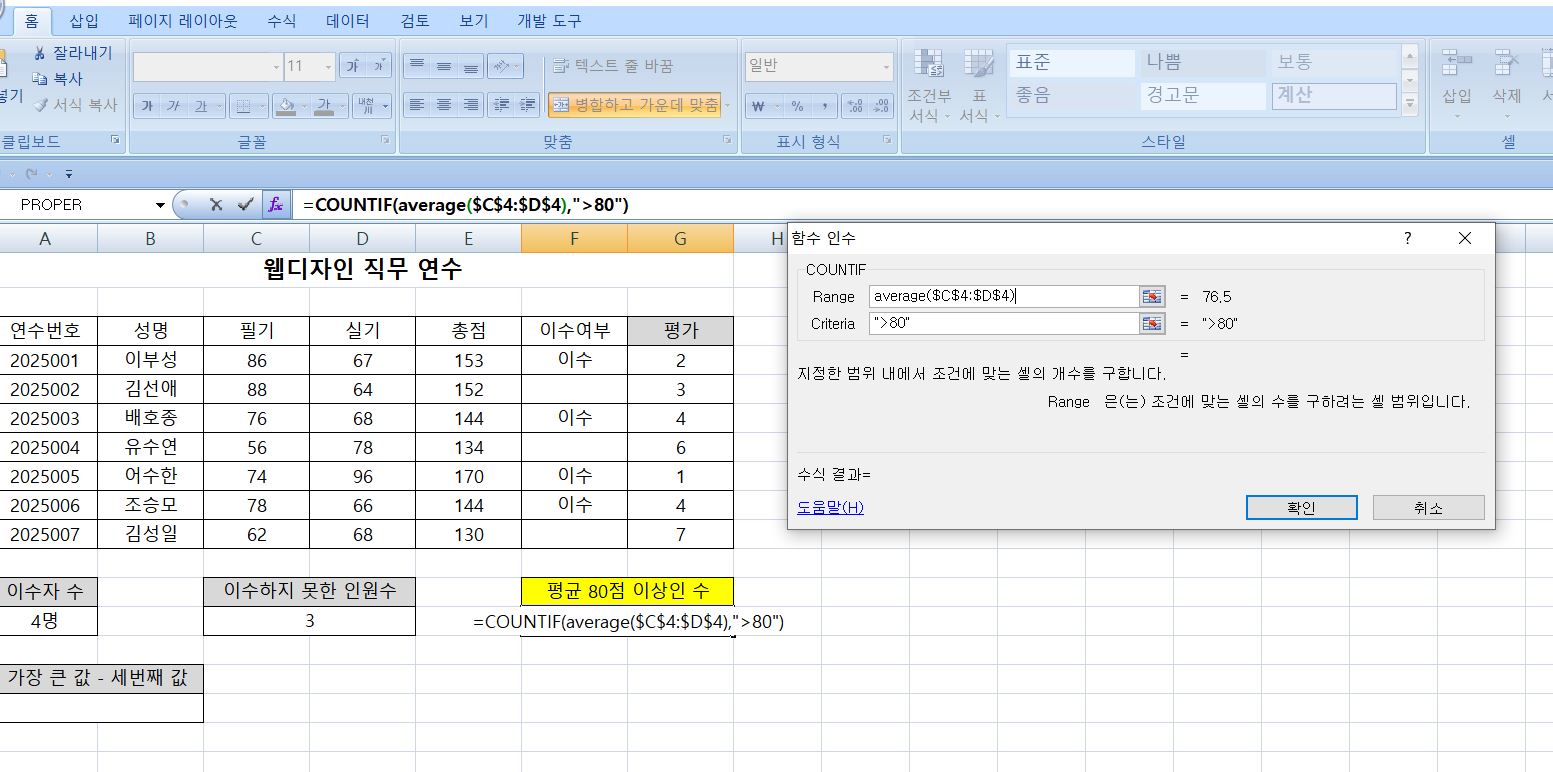
Task: Click the 잘라내기 cut scissors icon
Action: click(x=40, y=53)
